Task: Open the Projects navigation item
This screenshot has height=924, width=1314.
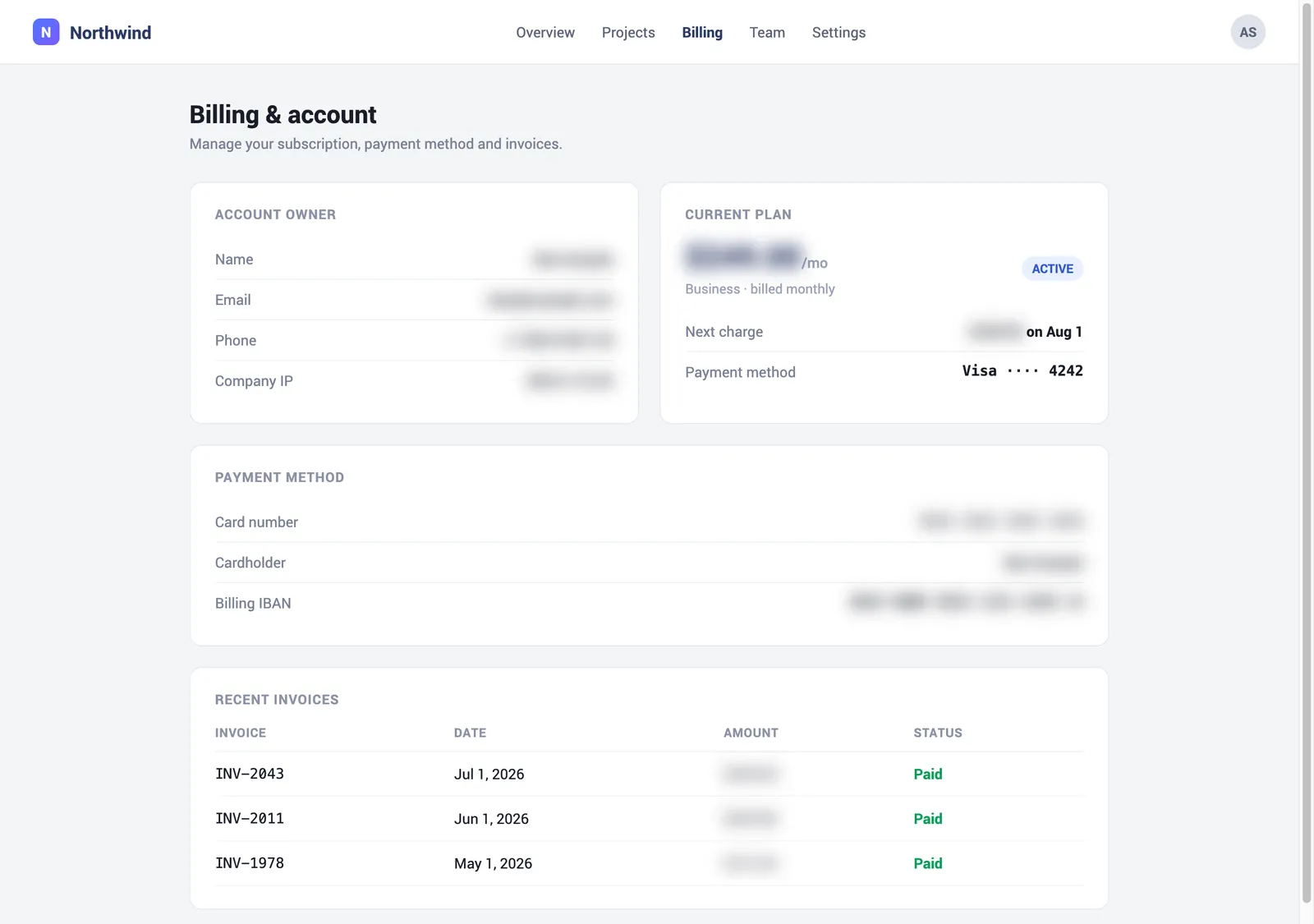Action: (628, 32)
